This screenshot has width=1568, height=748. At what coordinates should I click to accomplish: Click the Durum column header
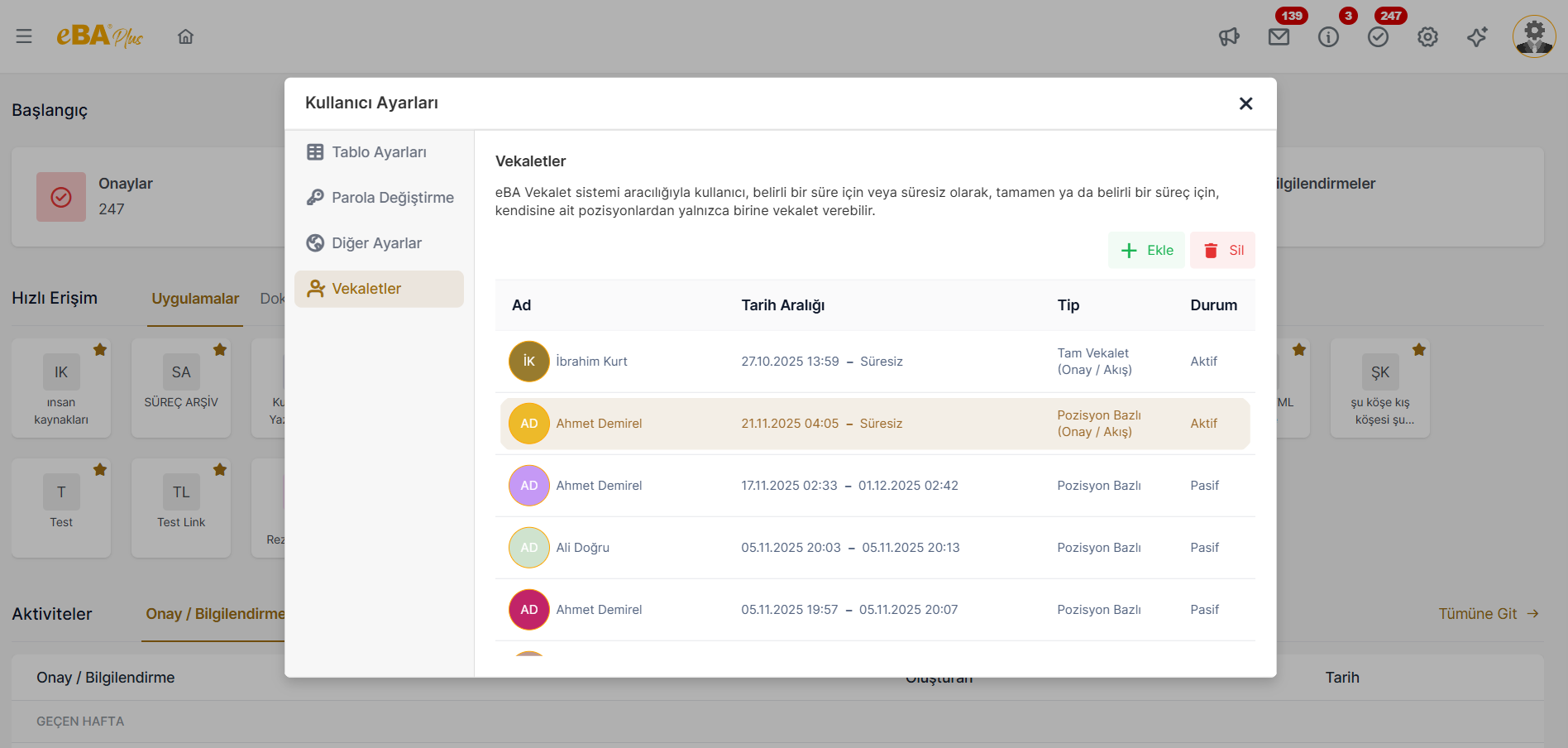click(1213, 305)
